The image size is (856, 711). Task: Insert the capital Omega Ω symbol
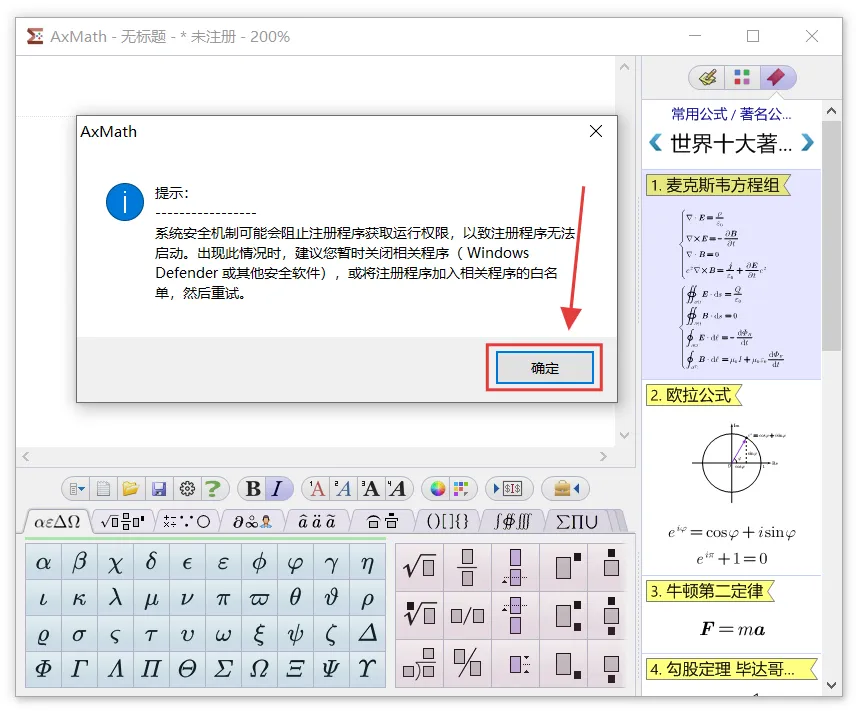click(x=259, y=668)
